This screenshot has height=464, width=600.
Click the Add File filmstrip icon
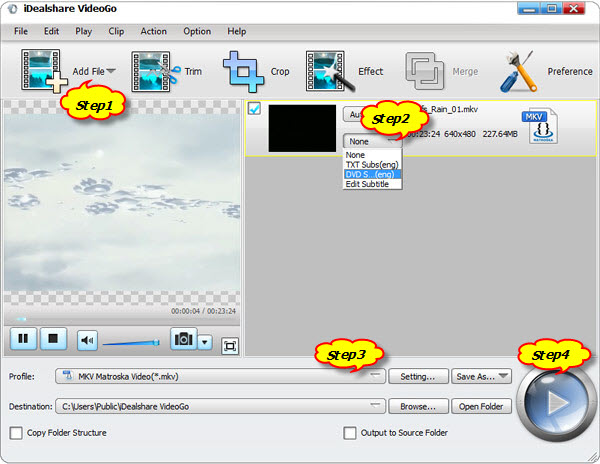[x=44, y=71]
